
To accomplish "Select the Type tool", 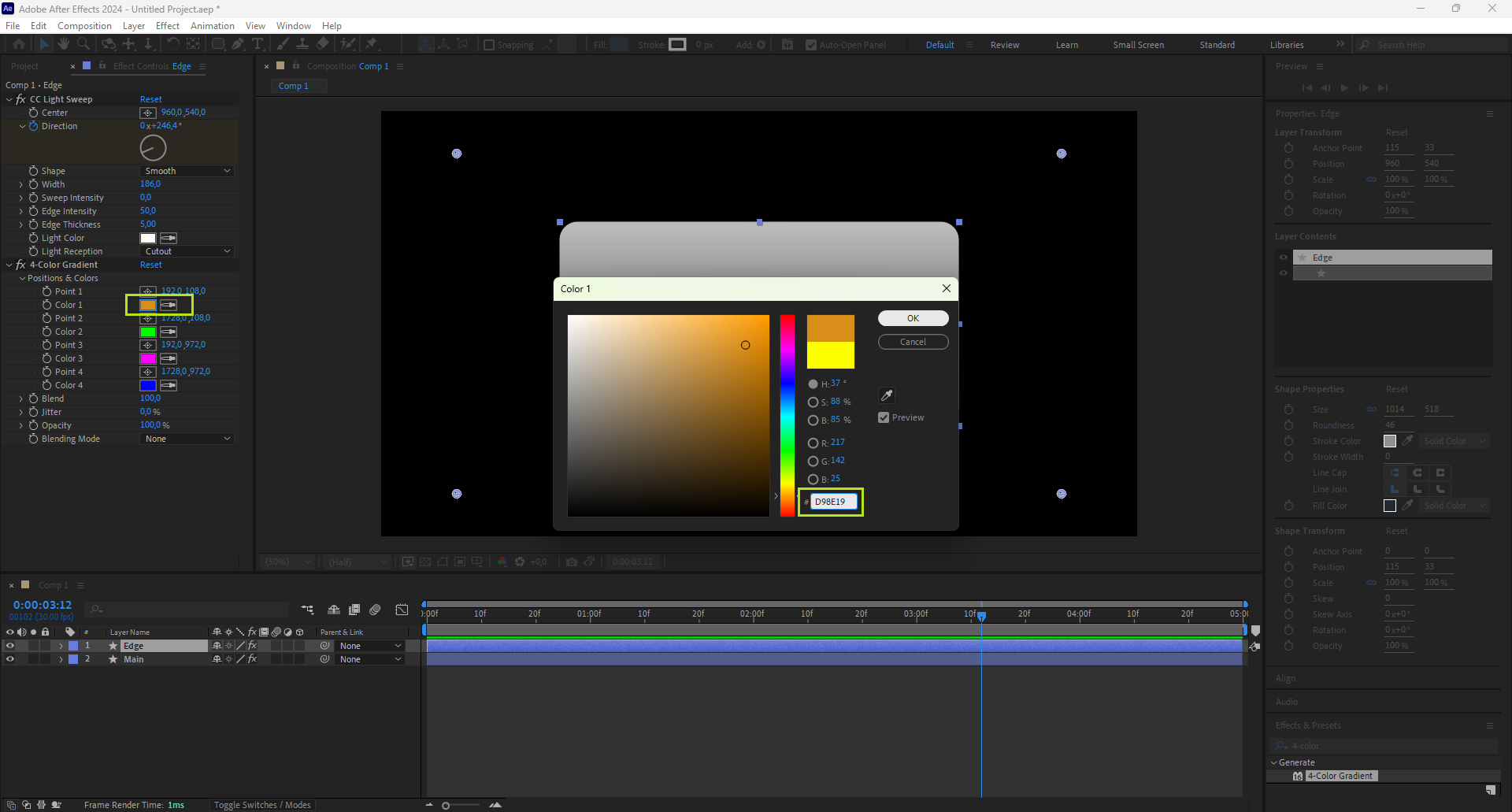I will (x=258, y=44).
